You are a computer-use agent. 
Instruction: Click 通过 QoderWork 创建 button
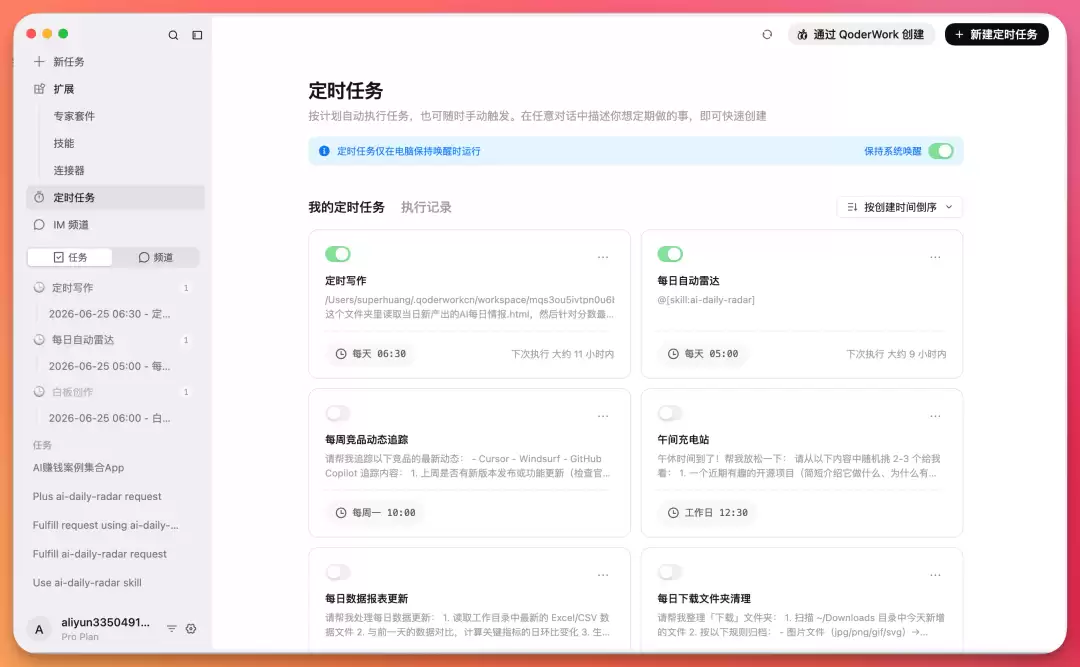[860, 34]
